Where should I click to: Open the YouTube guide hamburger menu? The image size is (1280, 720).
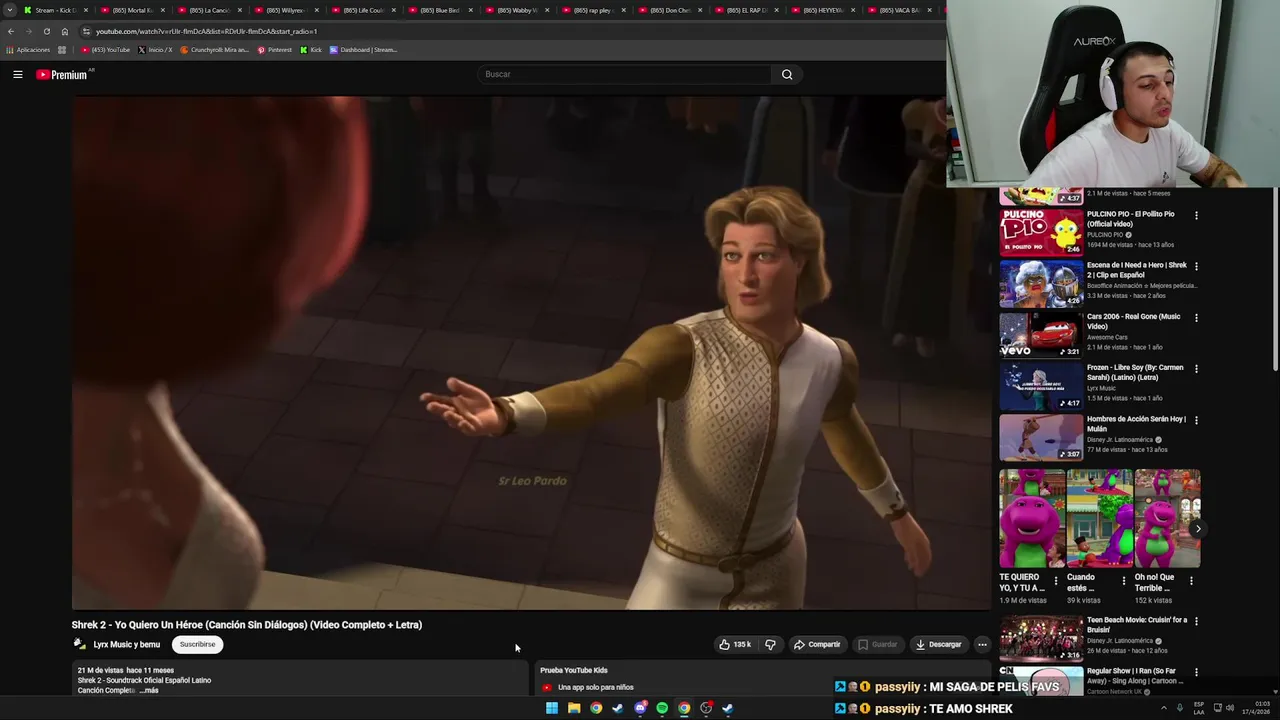tap(18, 74)
